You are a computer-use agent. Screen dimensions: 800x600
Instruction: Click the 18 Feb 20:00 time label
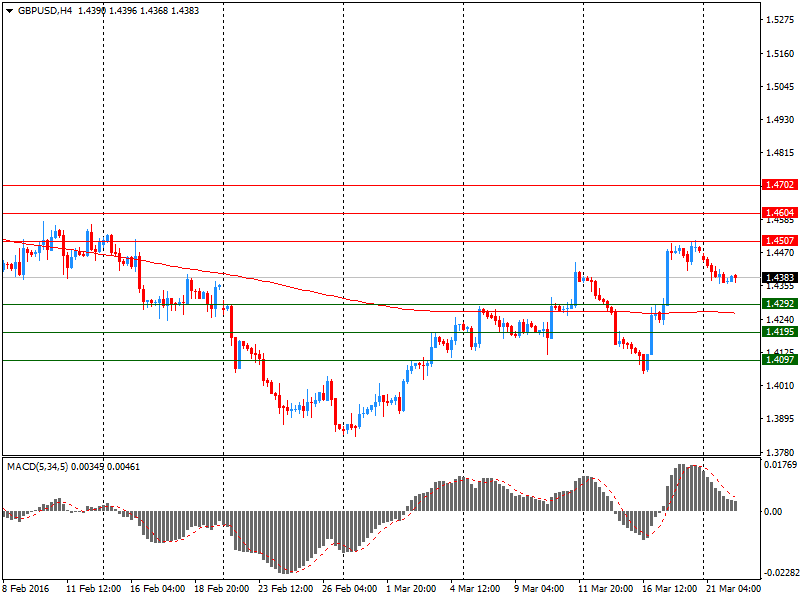pos(222,589)
